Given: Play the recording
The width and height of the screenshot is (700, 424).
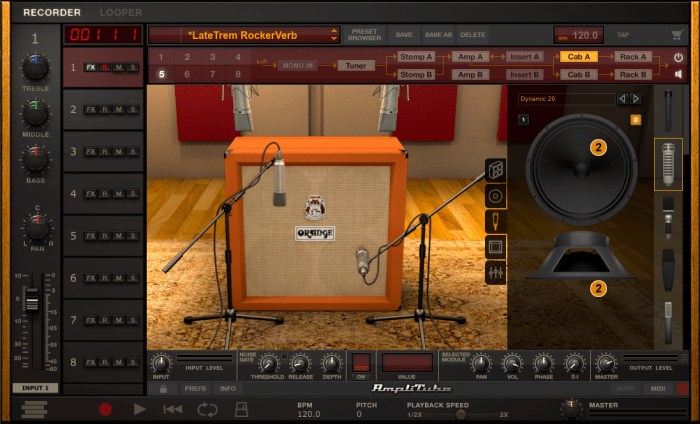Looking at the screenshot, I should click(x=139, y=409).
